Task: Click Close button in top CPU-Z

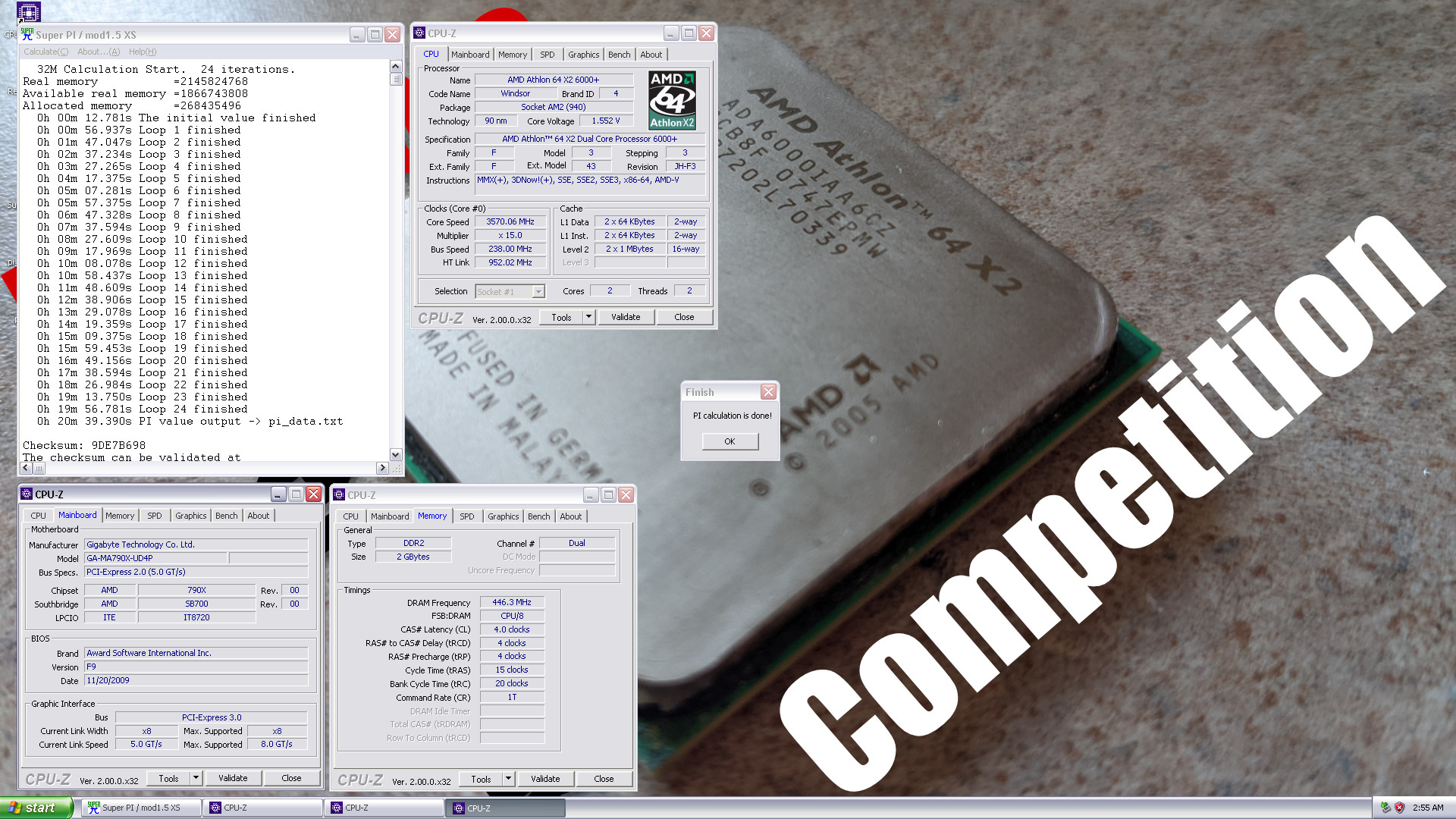Action: 684,317
